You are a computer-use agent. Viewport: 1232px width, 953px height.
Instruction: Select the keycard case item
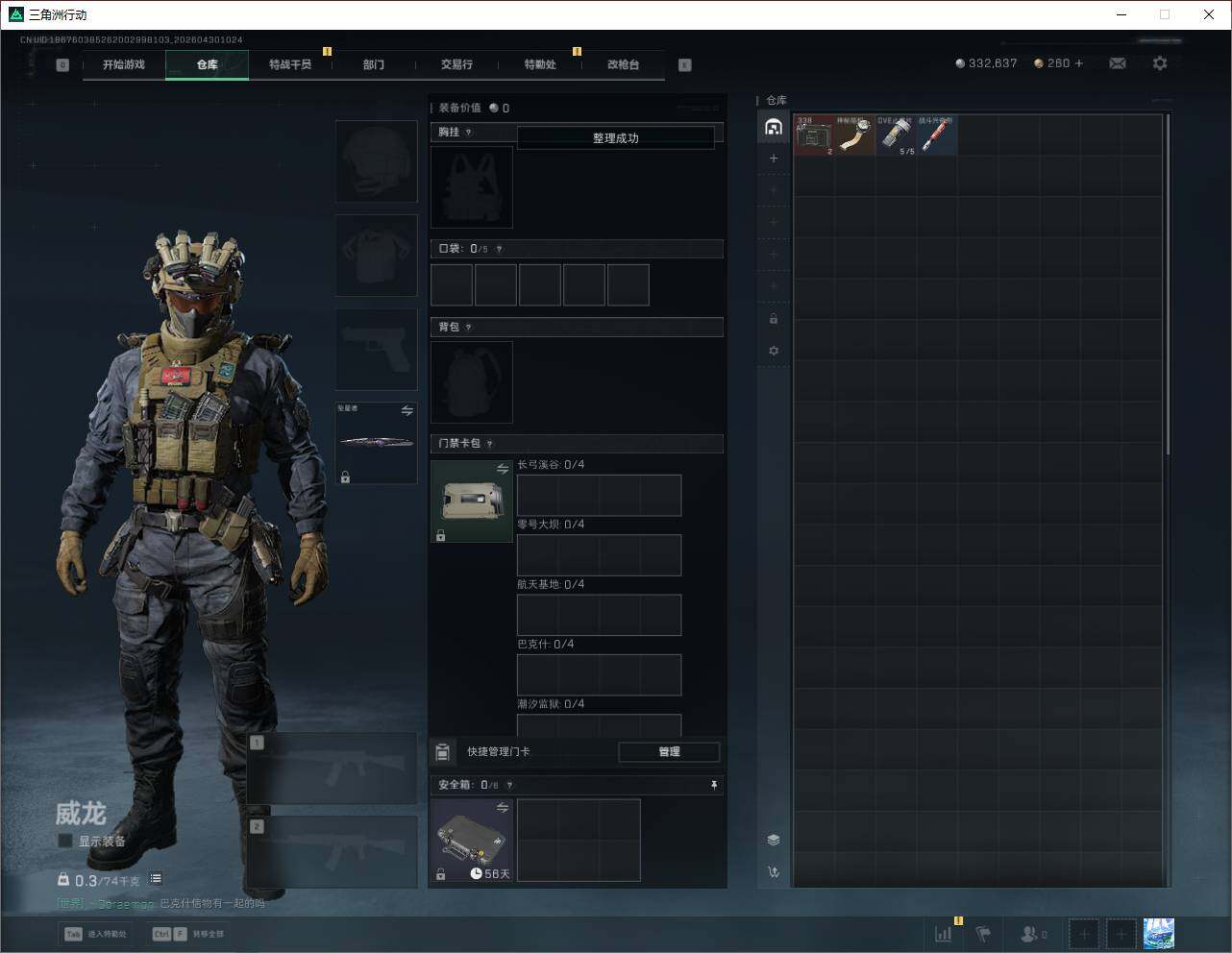coord(472,501)
